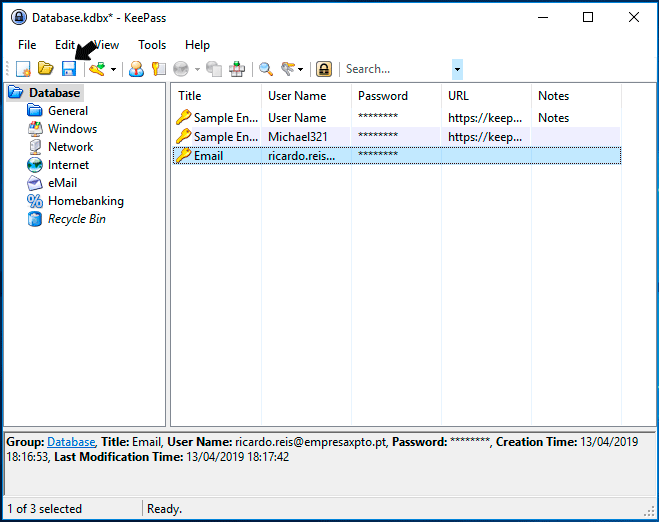Open the Show Entries dropdown arrow
Image resolution: width=659 pixels, height=522 pixels.
pyautogui.click(x=301, y=69)
